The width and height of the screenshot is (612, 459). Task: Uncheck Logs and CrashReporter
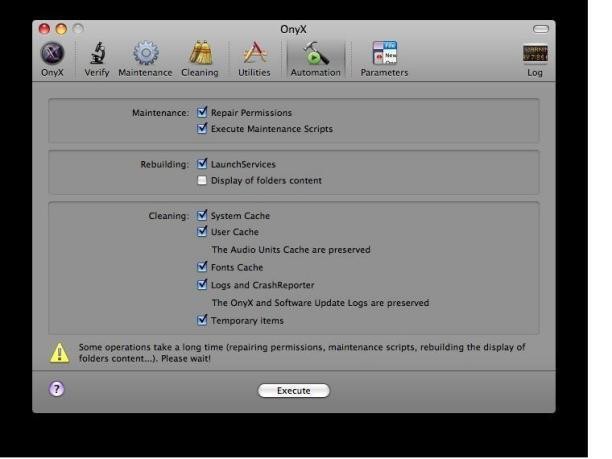coord(202,285)
